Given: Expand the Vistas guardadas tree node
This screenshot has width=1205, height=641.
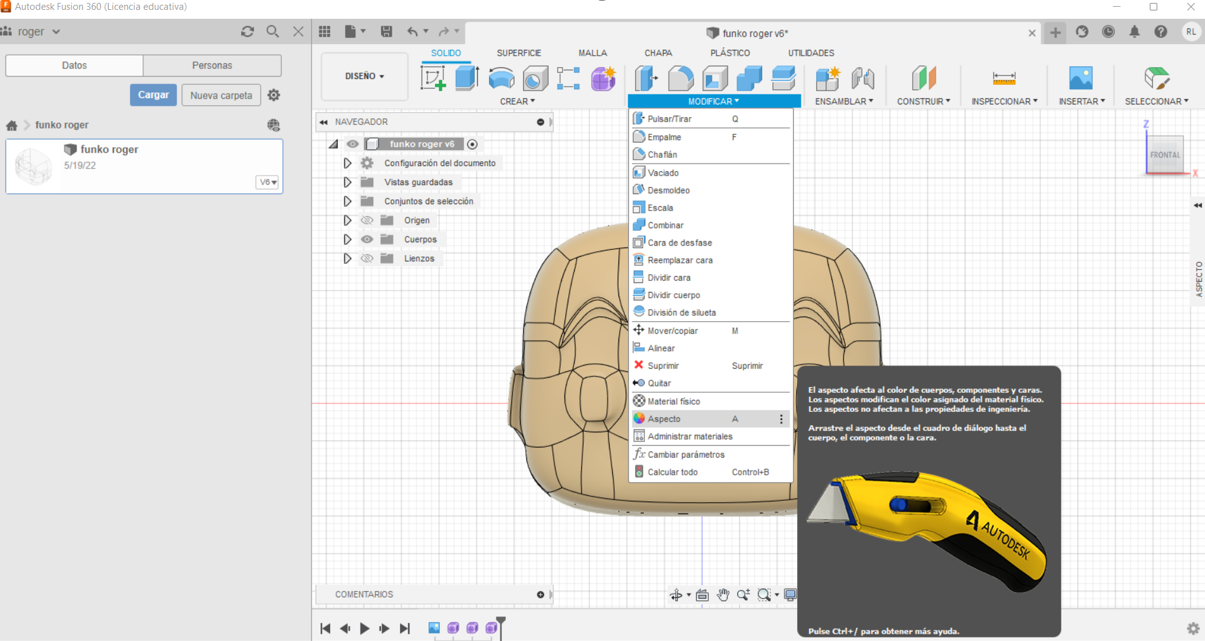Looking at the screenshot, I should 347,183.
